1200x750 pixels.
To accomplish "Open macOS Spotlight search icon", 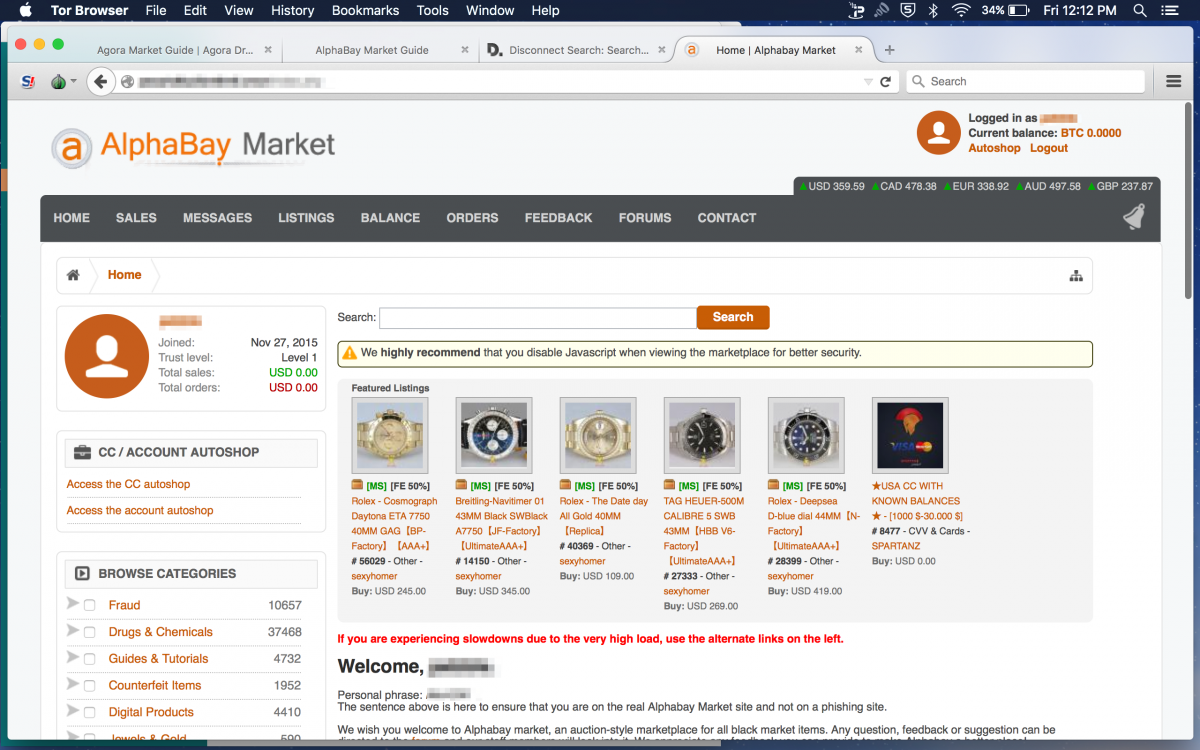I will coord(1140,11).
